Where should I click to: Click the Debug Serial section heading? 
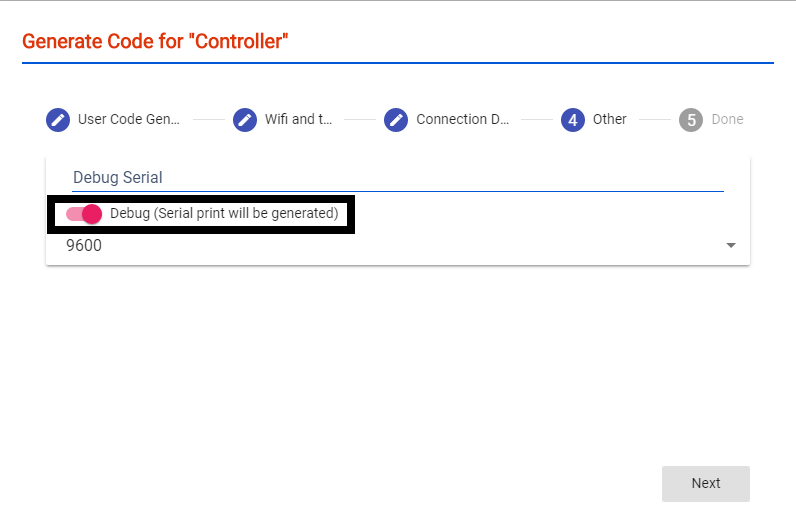pos(118,178)
